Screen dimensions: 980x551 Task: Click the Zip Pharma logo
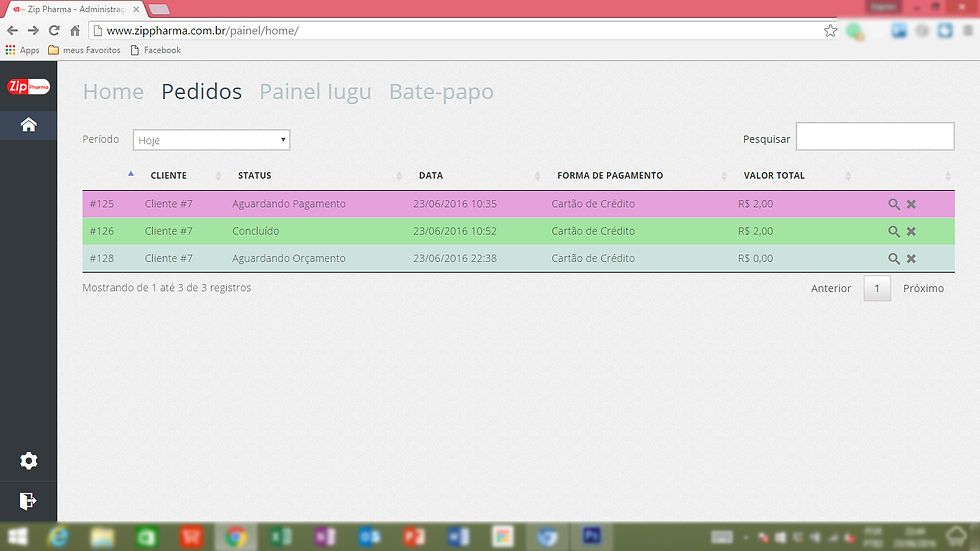[x=28, y=86]
